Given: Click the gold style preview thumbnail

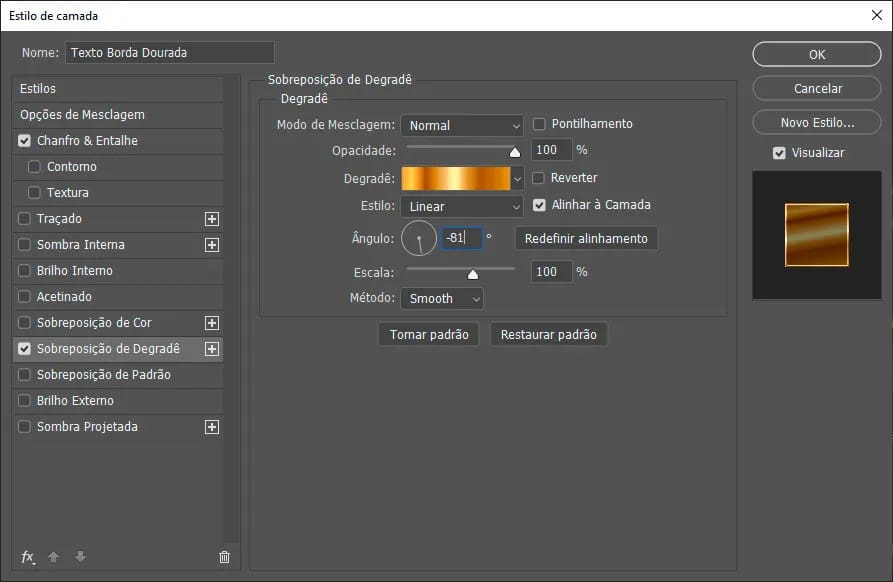Looking at the screenshot, I should click(817, 235).
